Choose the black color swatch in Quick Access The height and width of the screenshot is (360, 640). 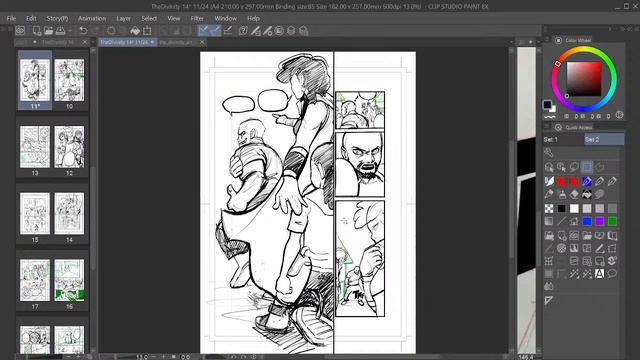(562, 209)
